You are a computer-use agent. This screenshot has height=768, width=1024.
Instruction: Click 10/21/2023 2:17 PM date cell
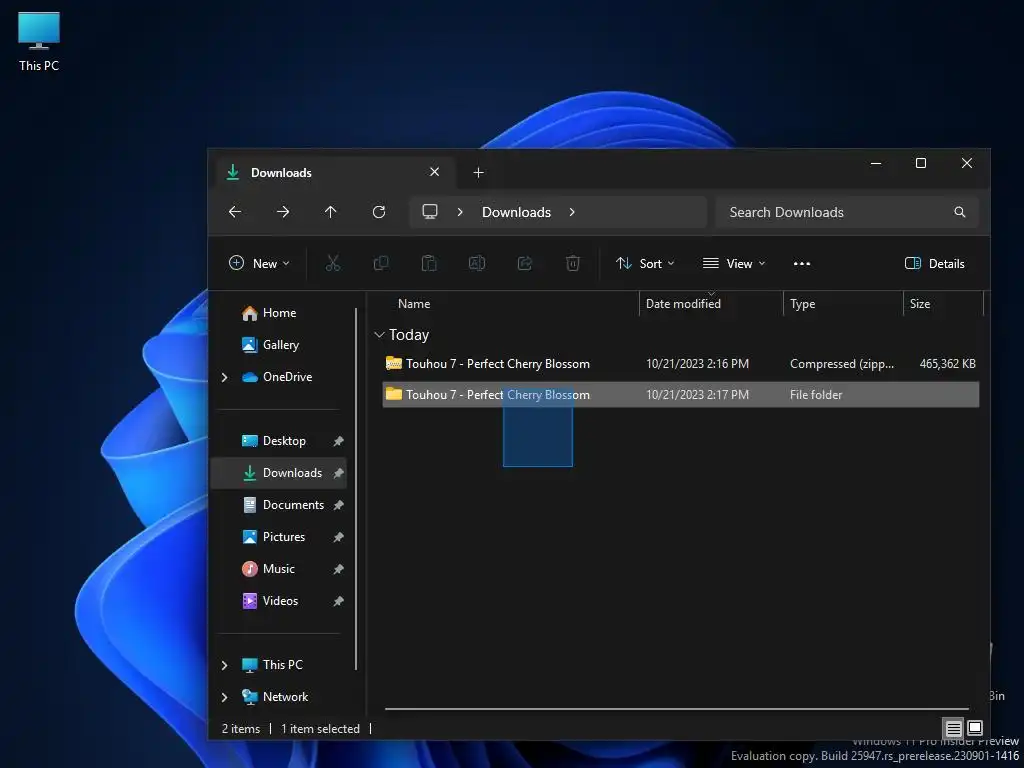point(697,394)
